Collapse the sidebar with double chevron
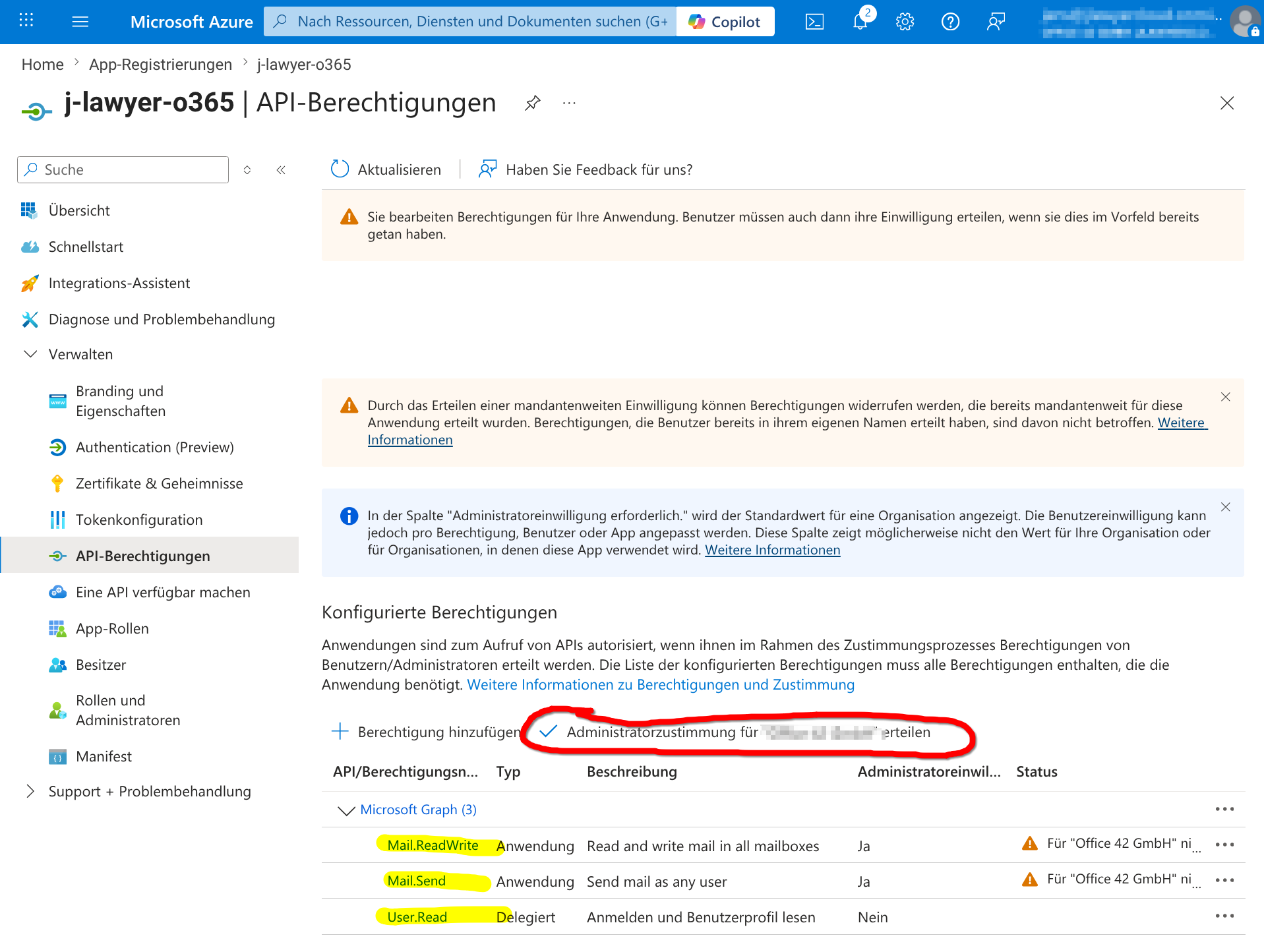Viewport: 1264px width, 952px height. point(281,169)
